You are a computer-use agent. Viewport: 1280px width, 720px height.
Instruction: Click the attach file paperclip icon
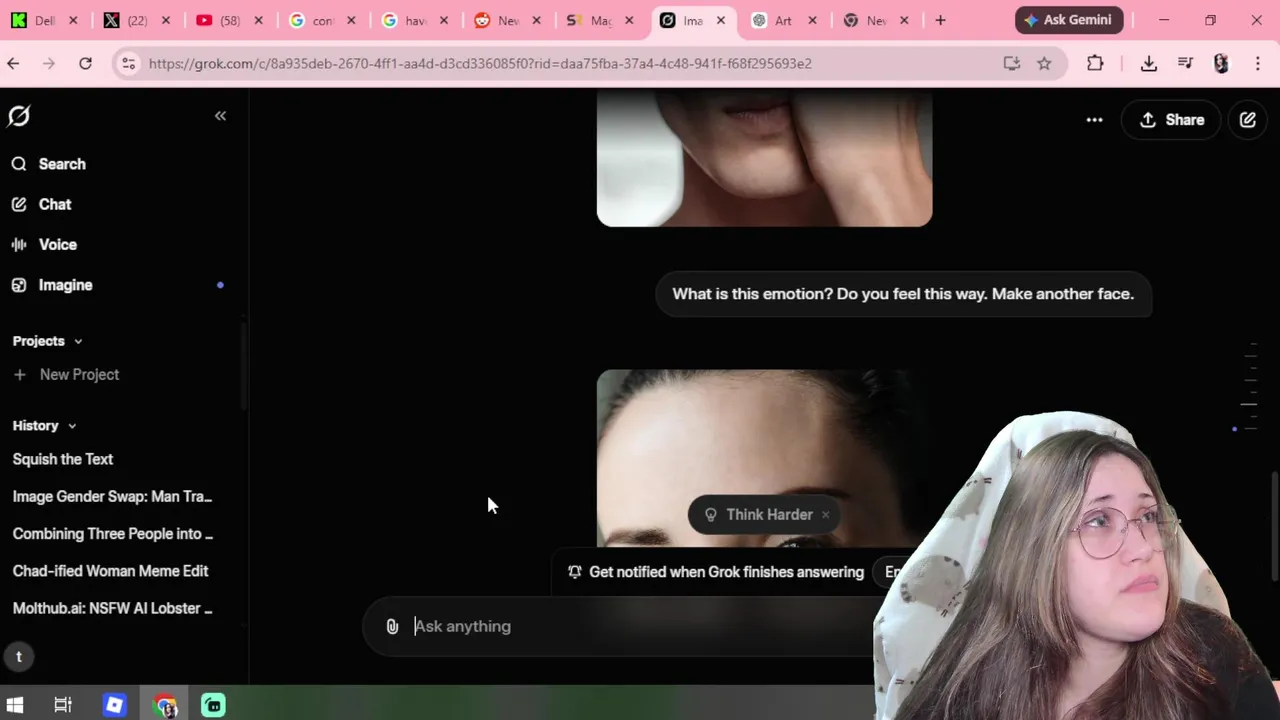pyautogui.click(x=393, y=626)
